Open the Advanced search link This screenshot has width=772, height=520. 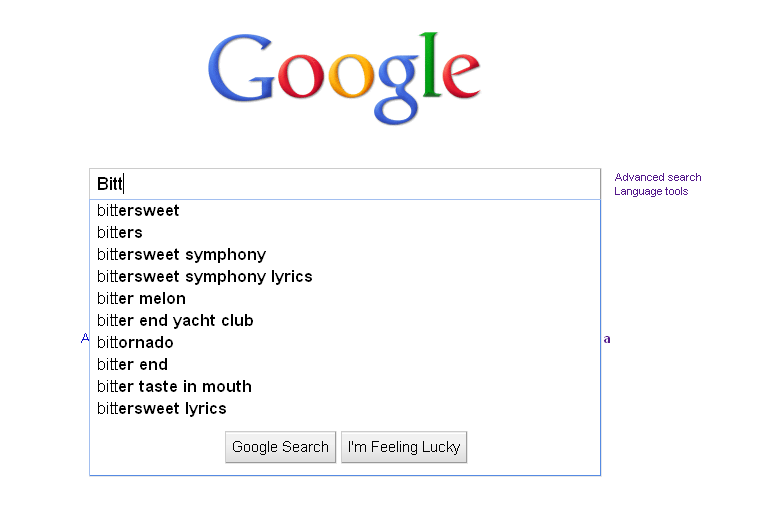pos(658,177)
